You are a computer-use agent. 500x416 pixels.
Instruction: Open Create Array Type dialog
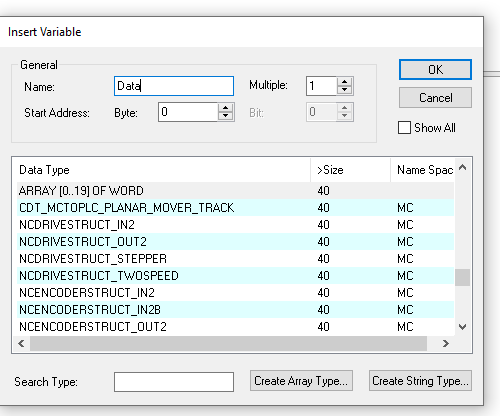(x=301, y=381)
